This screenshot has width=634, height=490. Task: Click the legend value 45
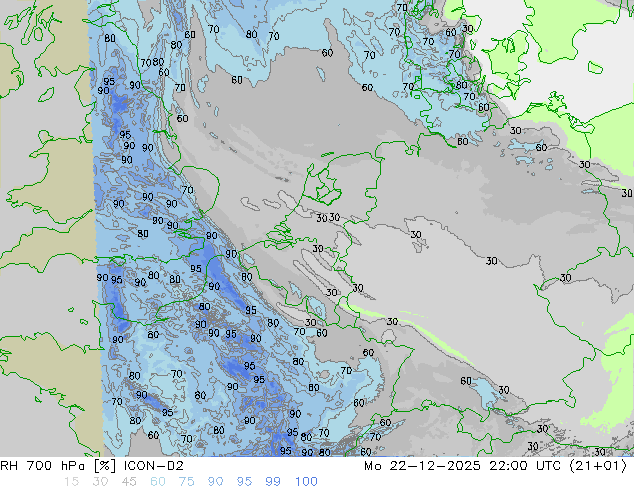[x=129, y=482]
